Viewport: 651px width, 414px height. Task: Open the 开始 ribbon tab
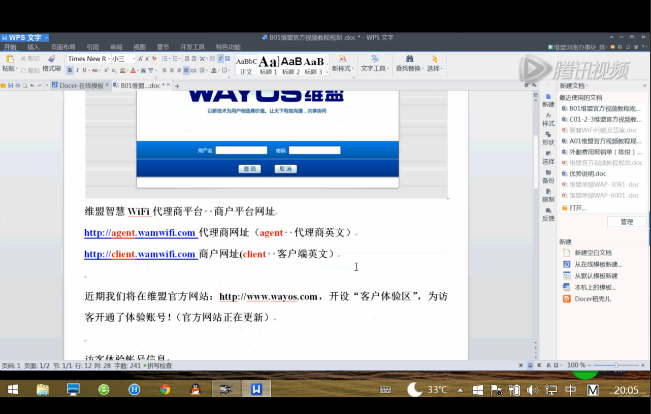pyautogui.click(x=10, y=47)
